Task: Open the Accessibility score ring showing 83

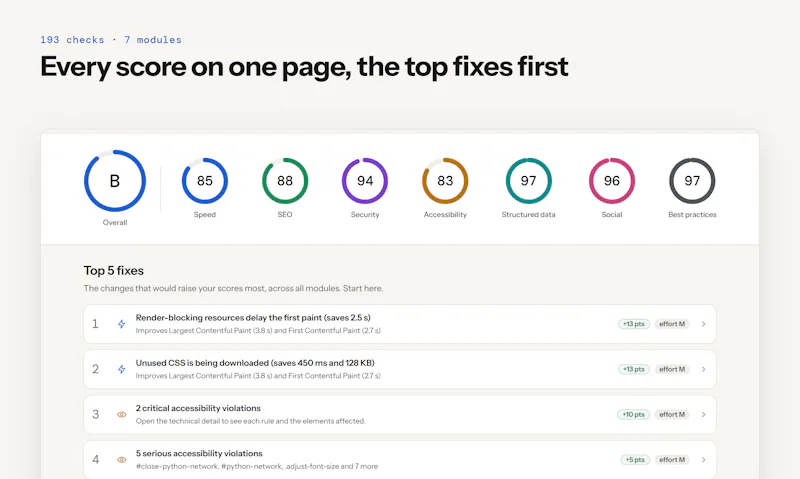Action: tap(445, 181)
